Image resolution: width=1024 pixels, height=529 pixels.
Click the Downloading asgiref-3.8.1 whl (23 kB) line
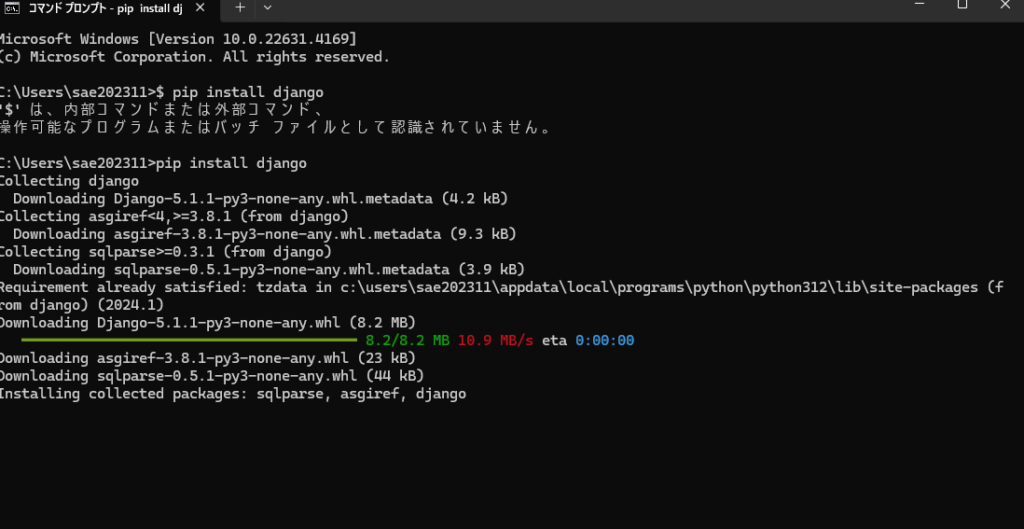pos(208,359)
